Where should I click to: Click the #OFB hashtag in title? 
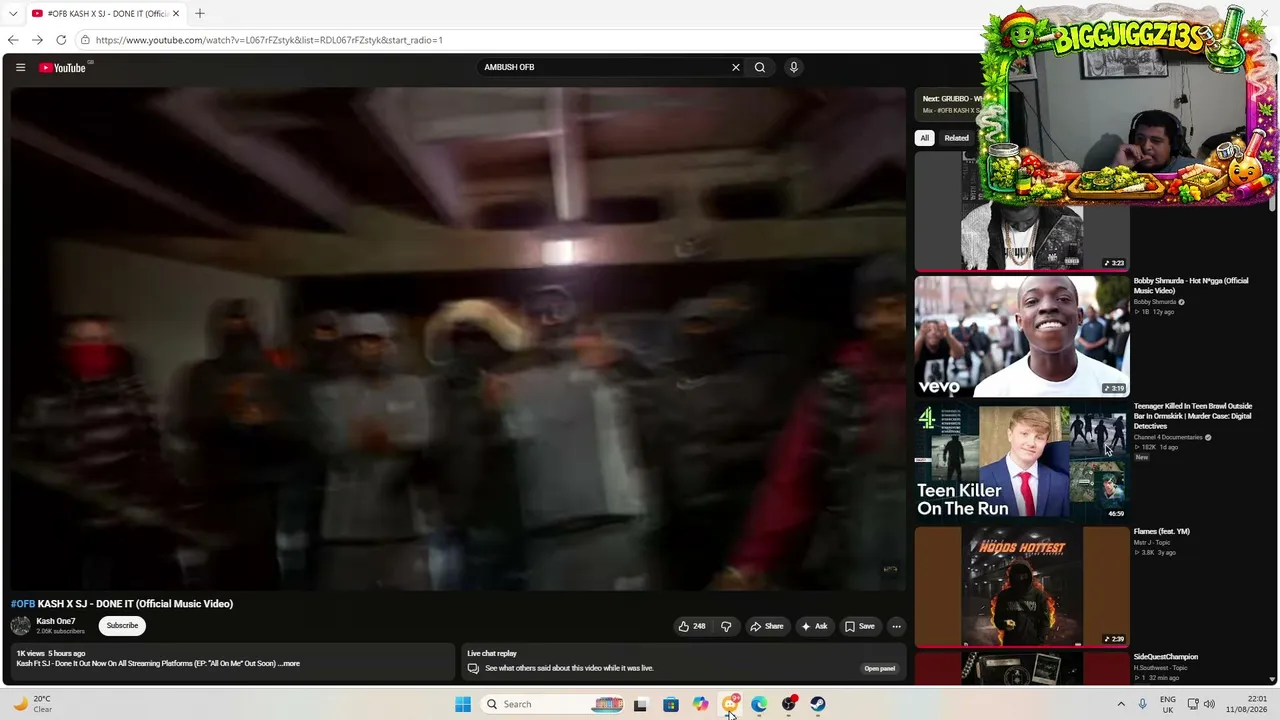[x=23, y=604]
